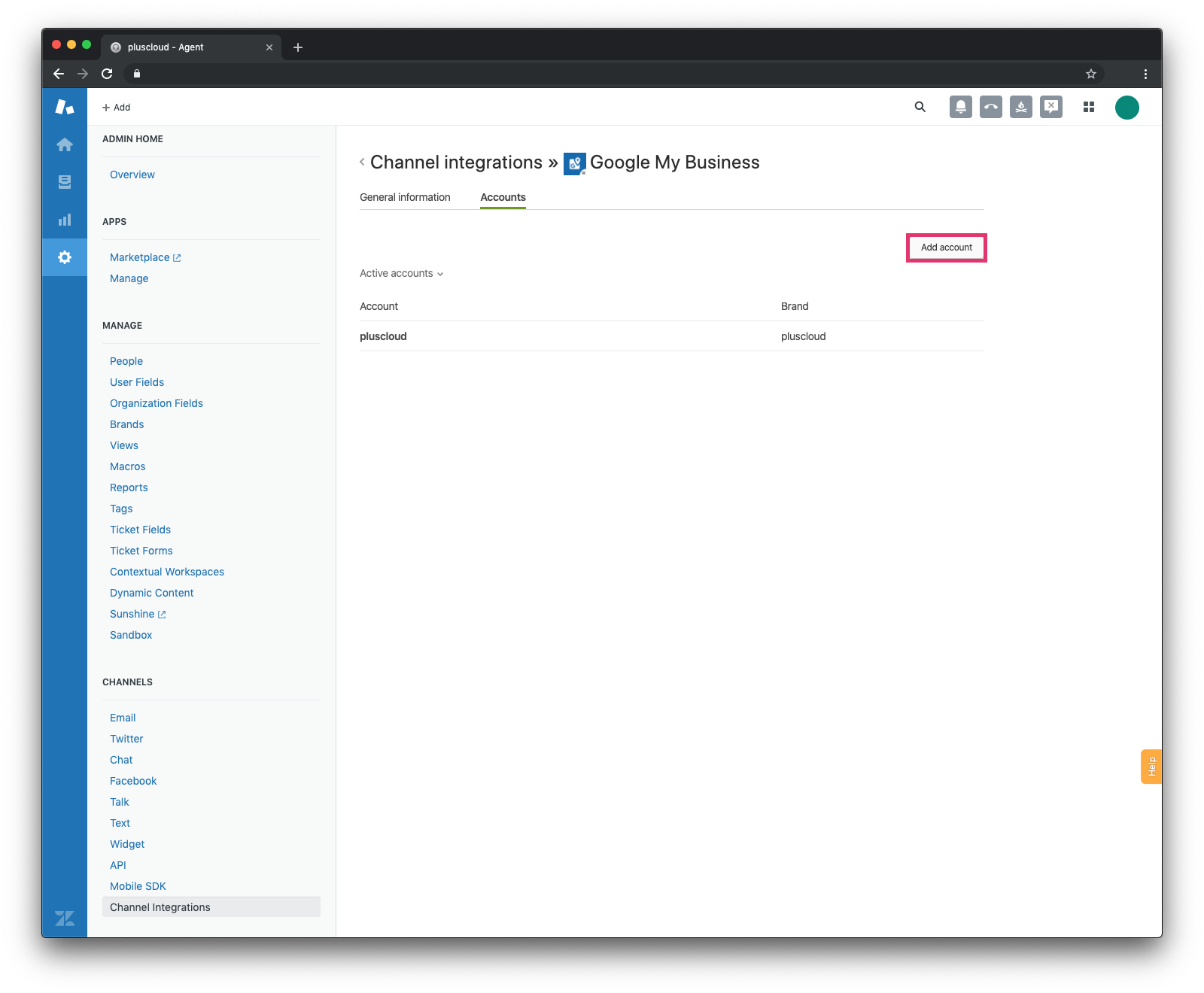Image resolution: width=1204 pixels, height=993 pixels.
Task: Open the Zendesk products grid icon
Action: (x=1089, y=107)
